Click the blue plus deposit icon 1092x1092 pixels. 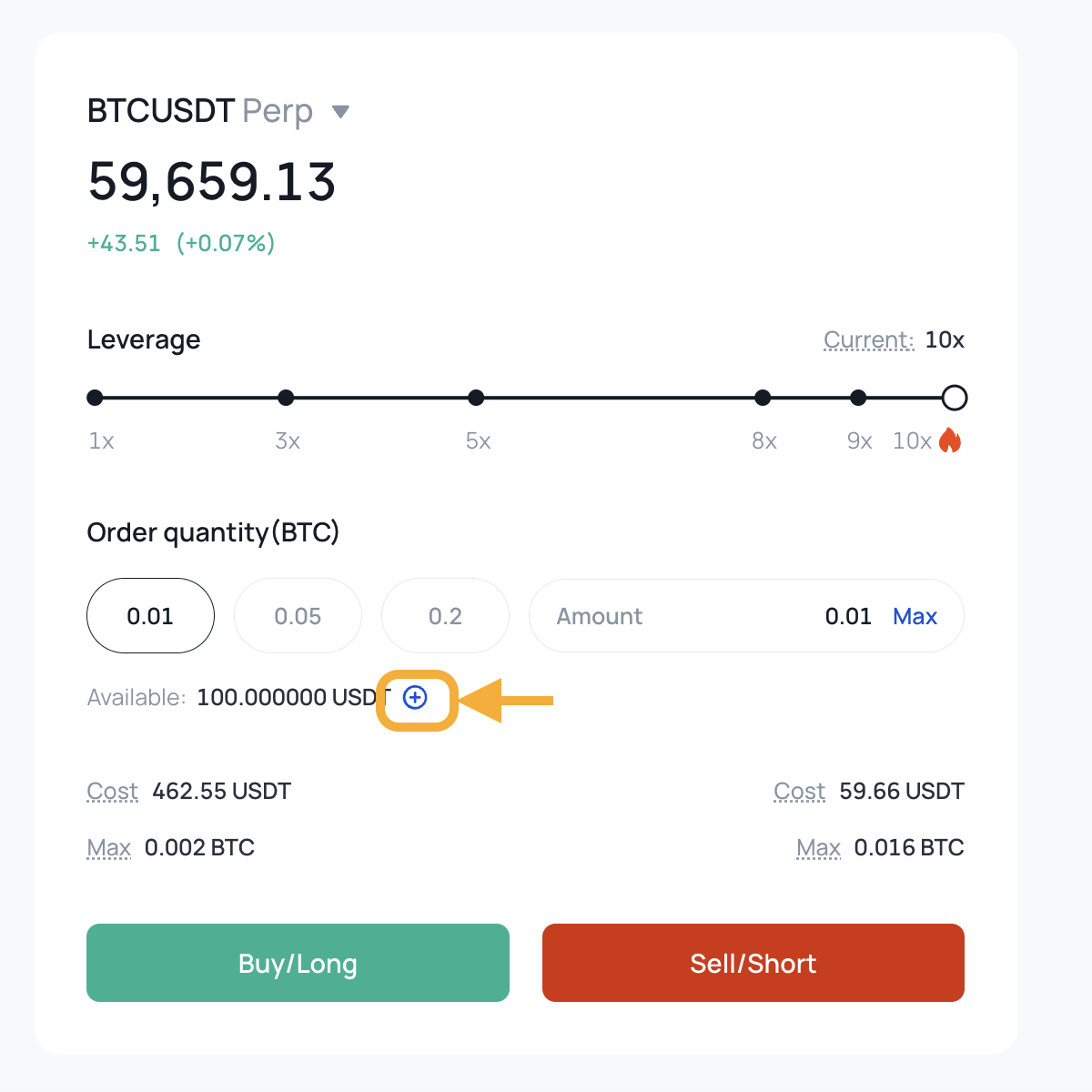pyautogui.click(x=415, y=698)
